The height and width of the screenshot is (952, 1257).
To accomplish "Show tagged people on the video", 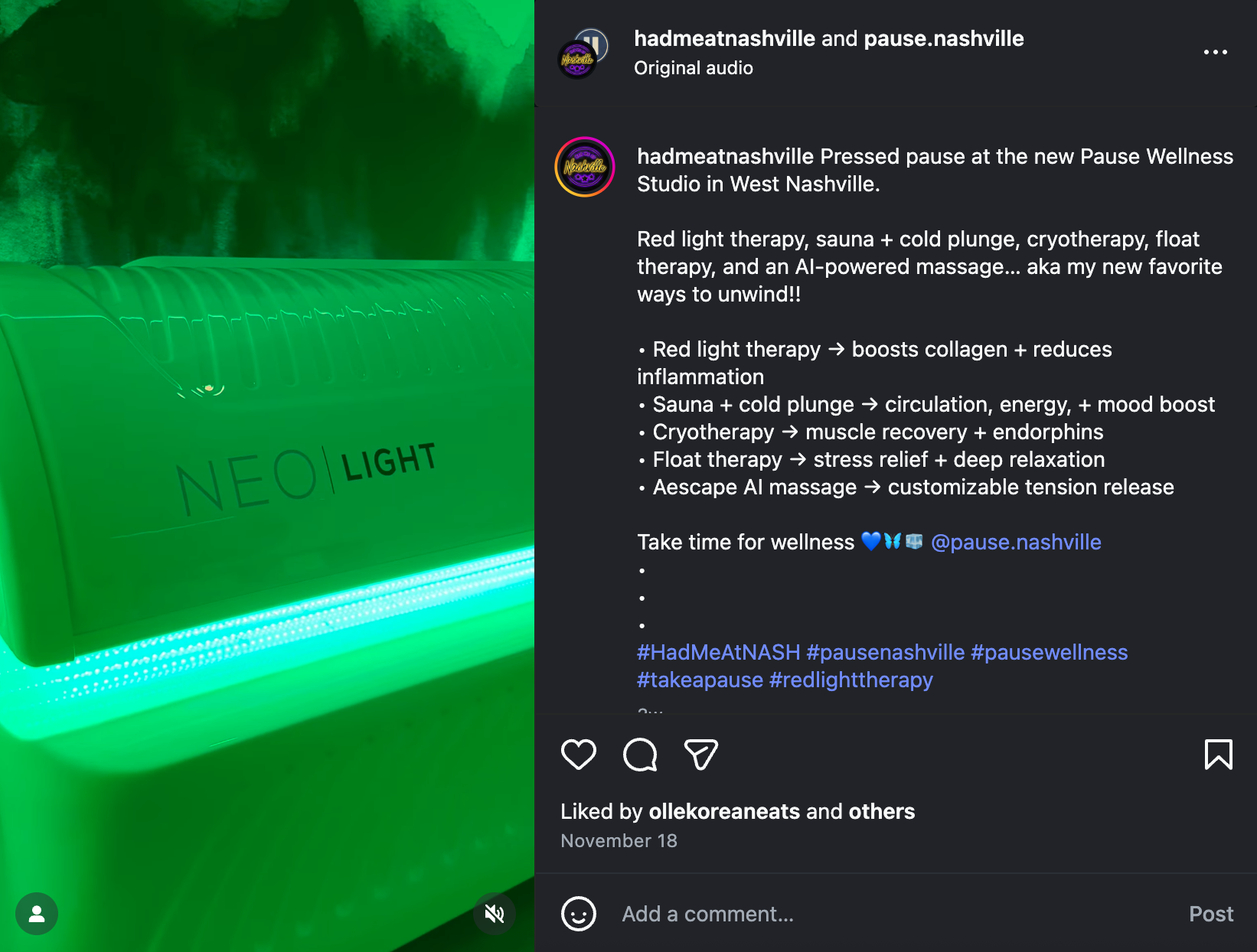I will [37, 914].
